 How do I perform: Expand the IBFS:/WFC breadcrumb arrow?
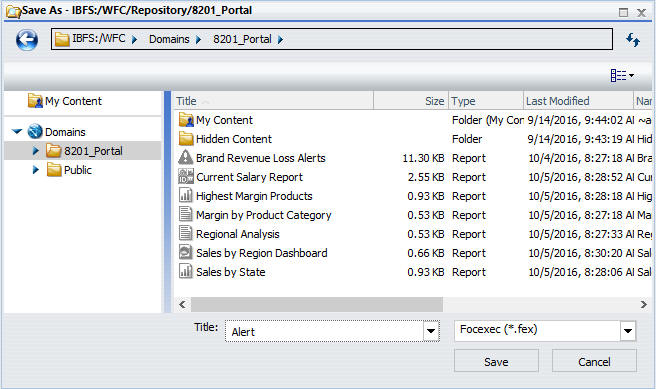(x=134, y=40)
